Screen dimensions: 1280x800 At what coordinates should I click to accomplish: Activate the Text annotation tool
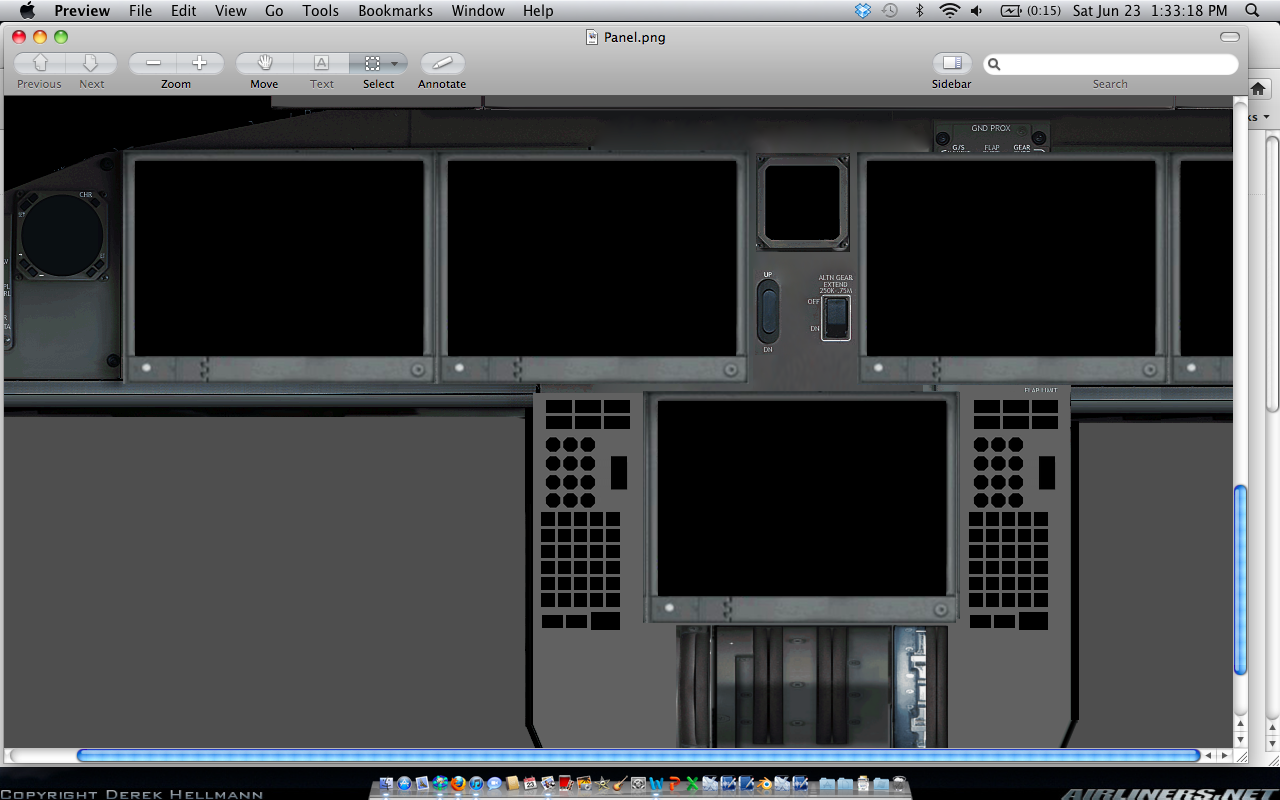coord(321,63)
